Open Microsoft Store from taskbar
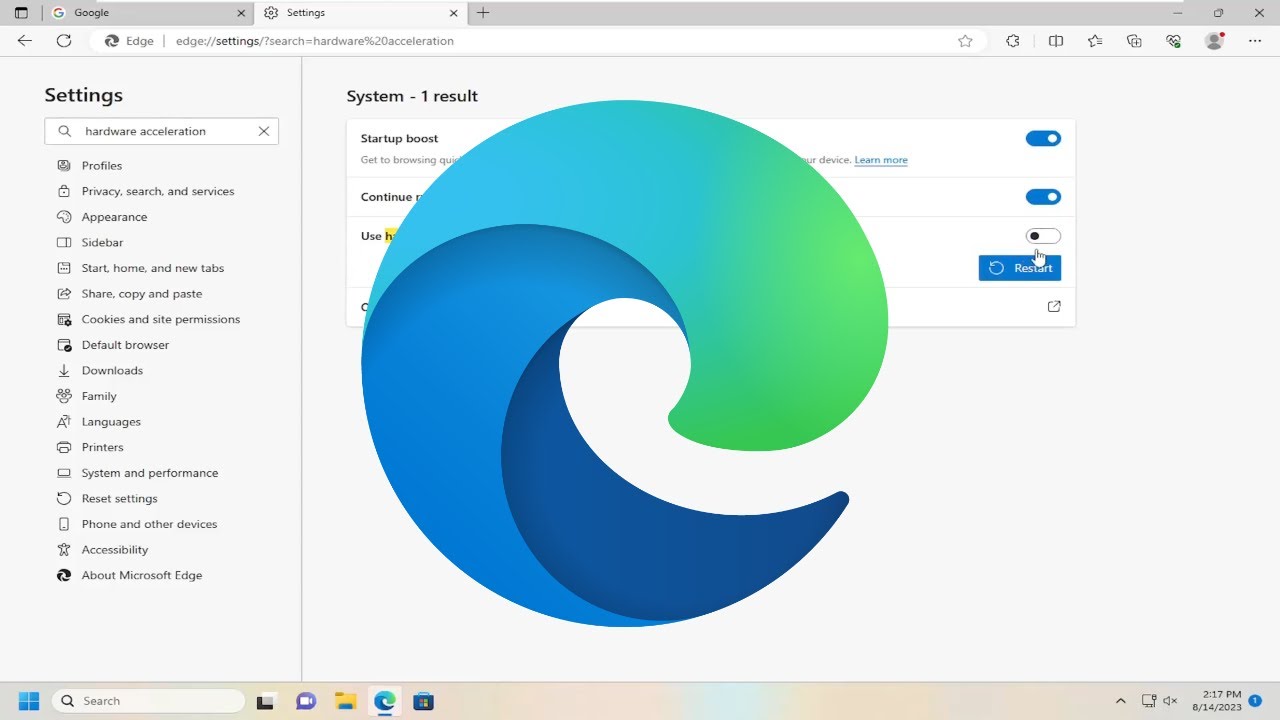1280x720 pixels. tap(424, 701)
